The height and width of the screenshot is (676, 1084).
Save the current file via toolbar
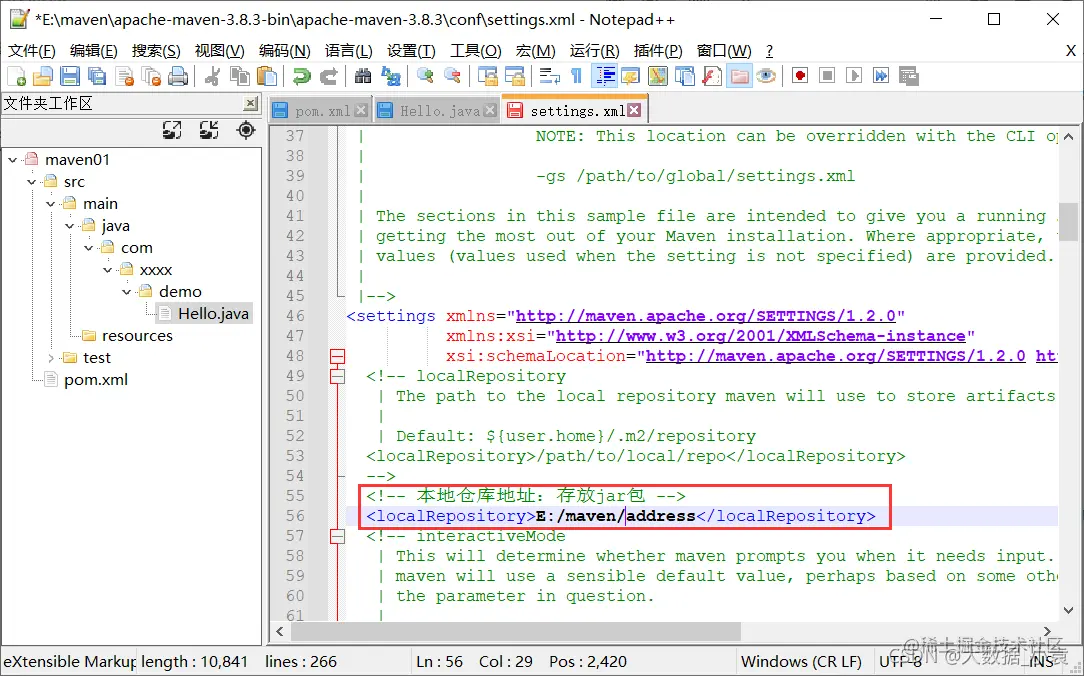click(70, 76)
